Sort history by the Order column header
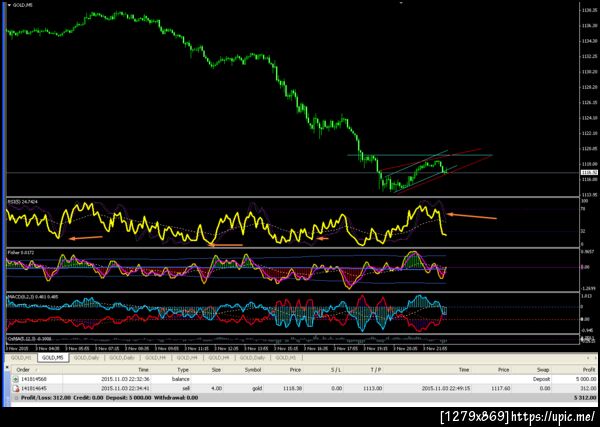The image size is (600, 427). point(23,370)
